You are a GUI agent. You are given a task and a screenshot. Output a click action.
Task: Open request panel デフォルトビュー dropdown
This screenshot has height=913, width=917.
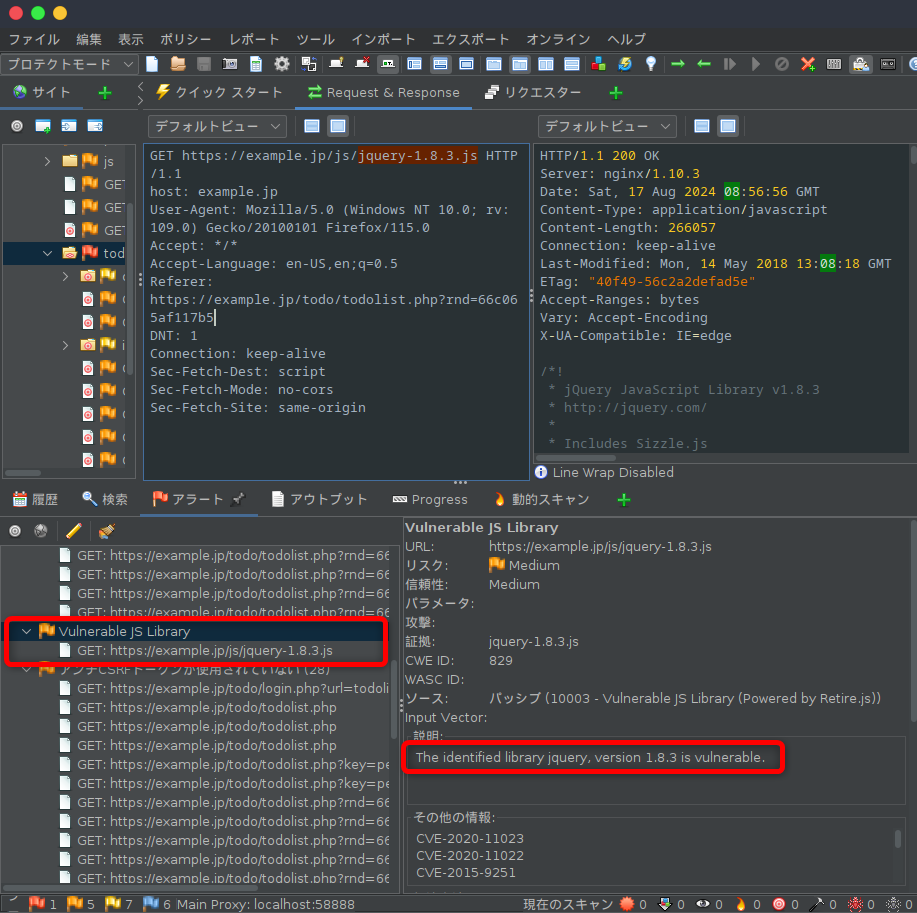pyautogui.click(x=217, y=126)
